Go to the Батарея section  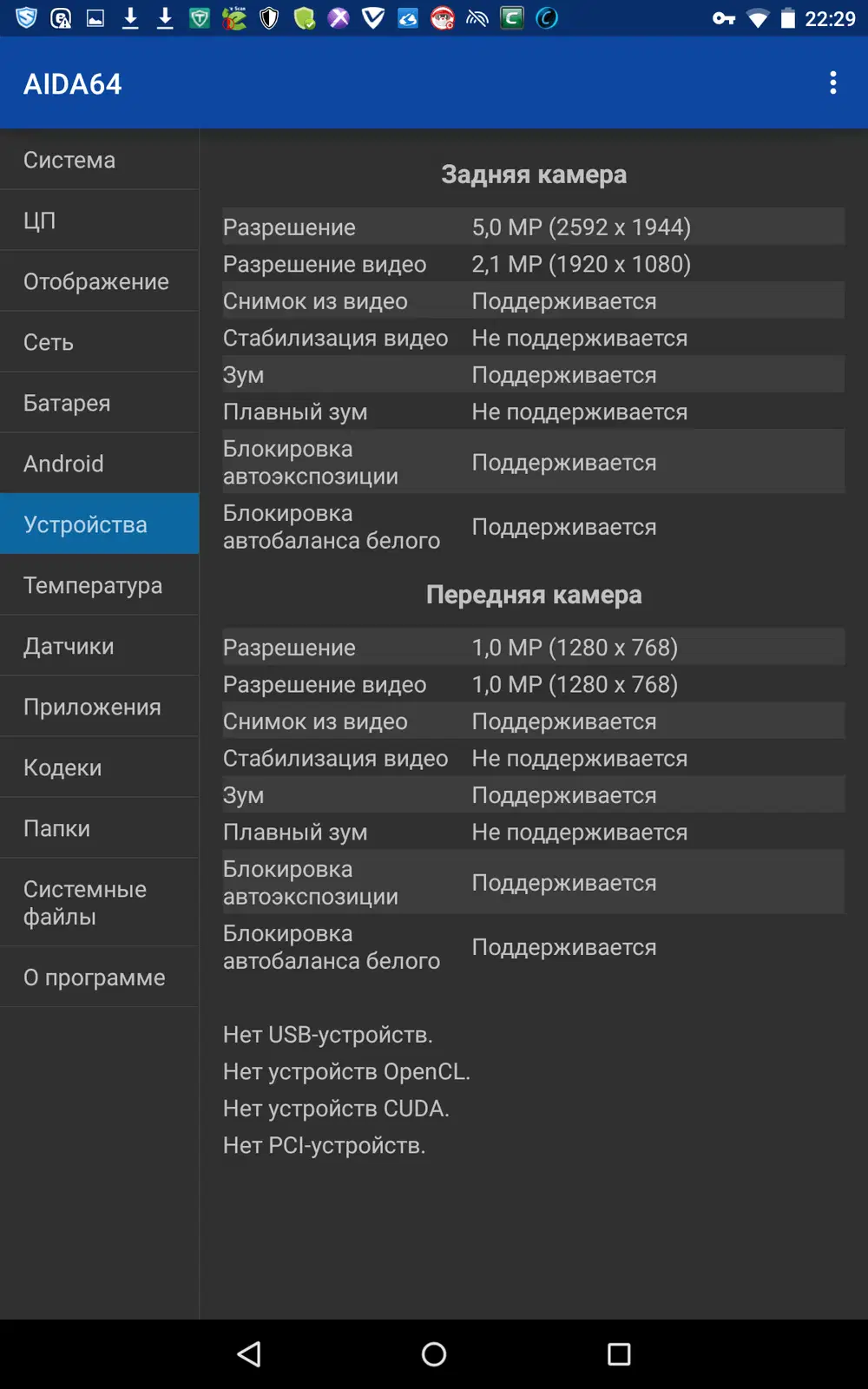click(99, 403)
